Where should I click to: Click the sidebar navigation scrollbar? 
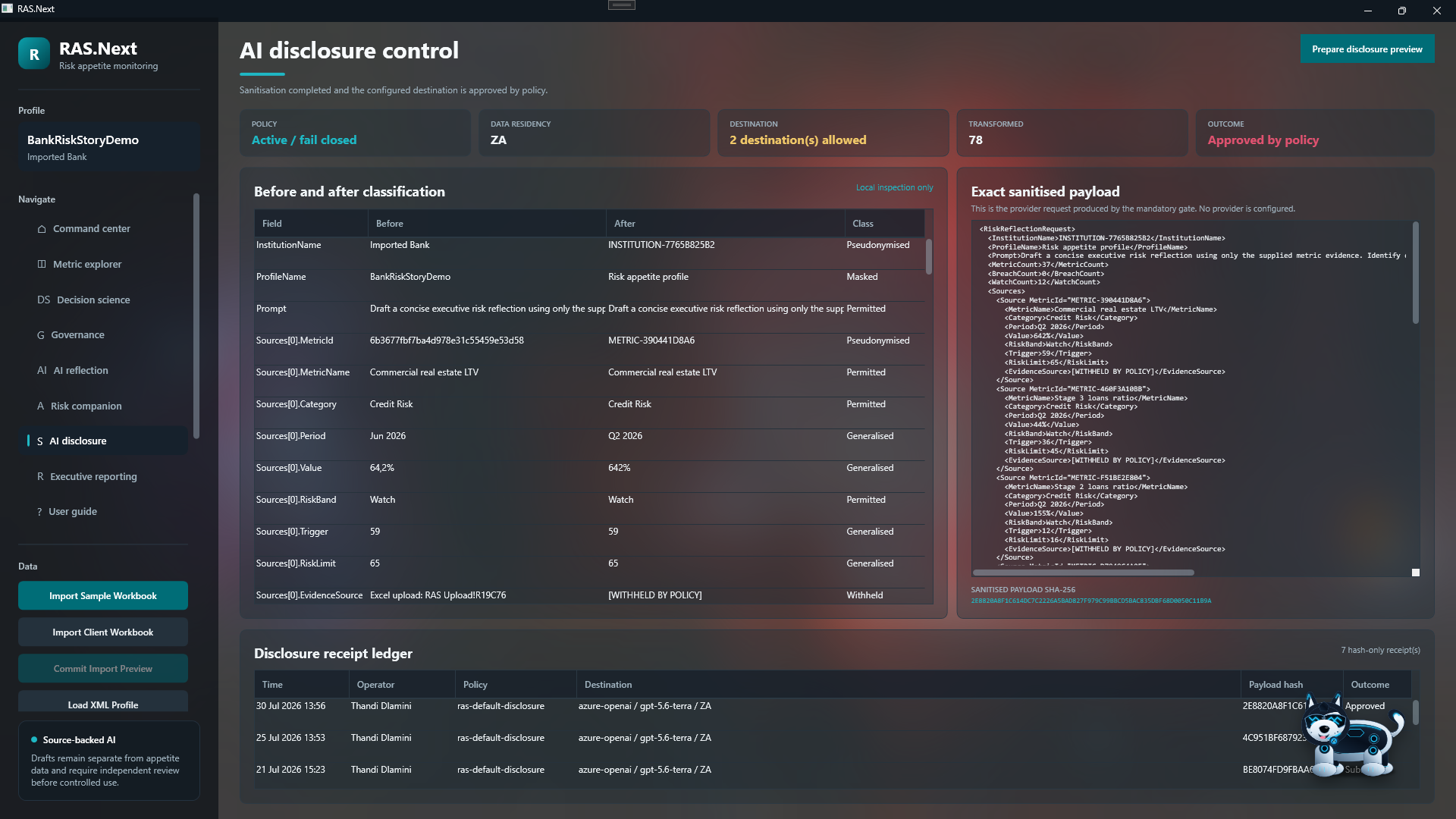tap(196, 316)
